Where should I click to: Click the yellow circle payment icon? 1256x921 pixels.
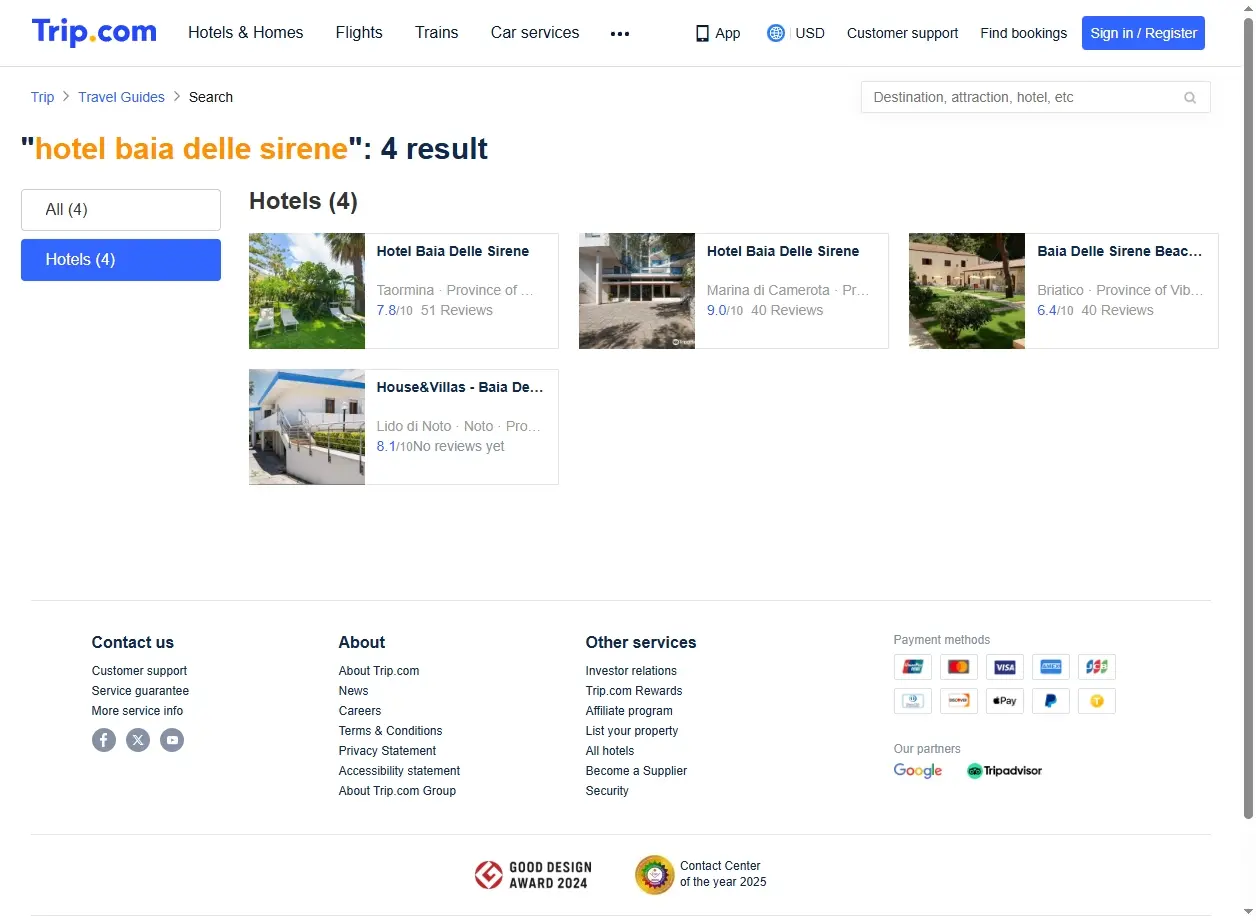[1096, 701]
